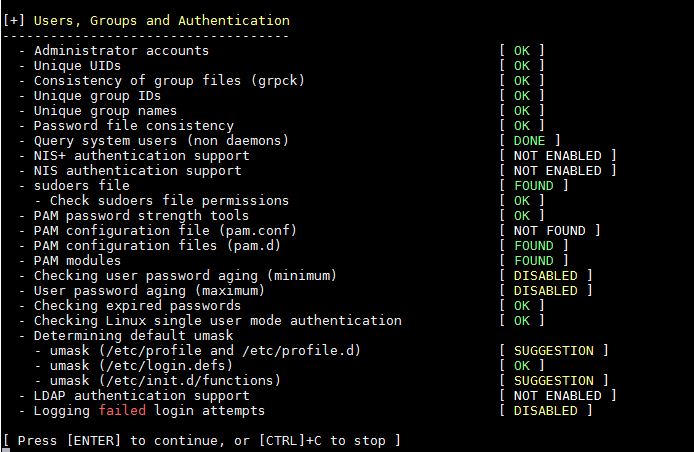Select DISABLED status for minimum password aging
Viewport: 694px width, 452px height.
click(545, 275)
